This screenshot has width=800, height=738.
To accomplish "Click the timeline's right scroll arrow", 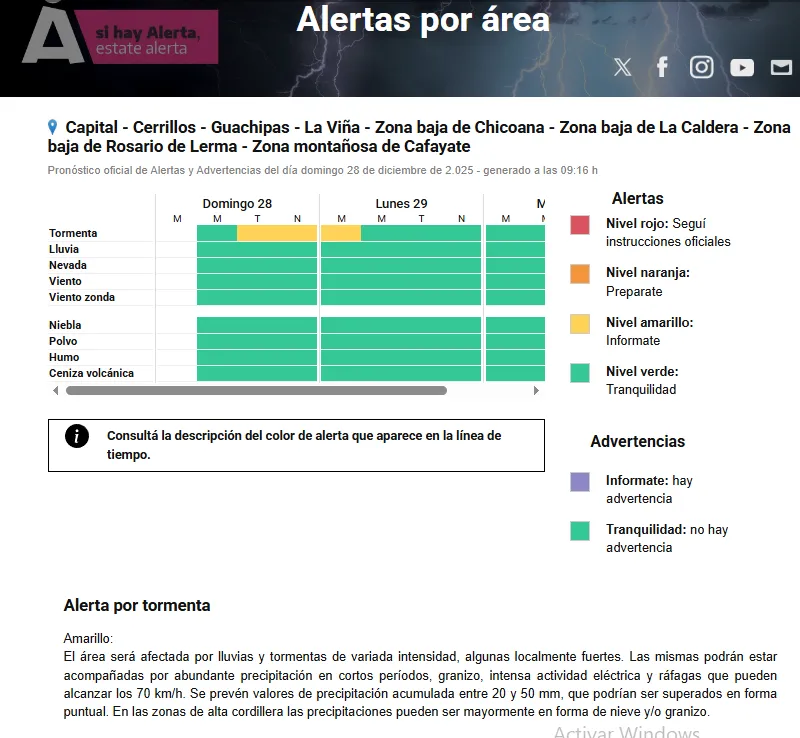I will pos(537,390).
